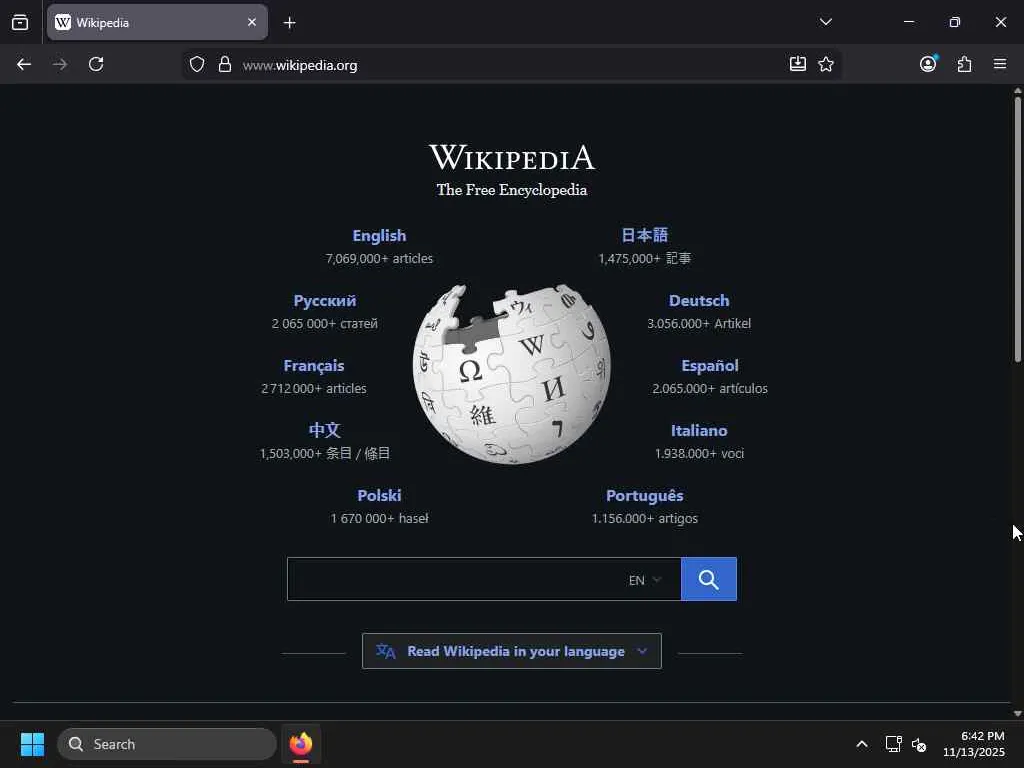Expand Read Wikipedia in your language

coord(512,651)
